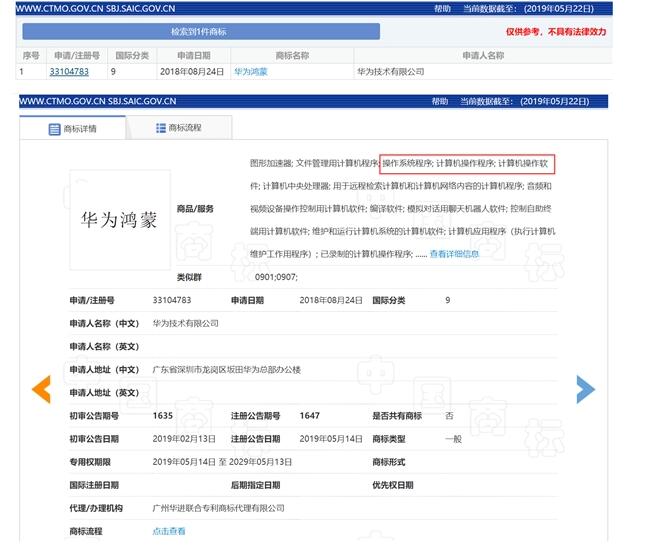Click the blue next arrow

pos(586,389)
